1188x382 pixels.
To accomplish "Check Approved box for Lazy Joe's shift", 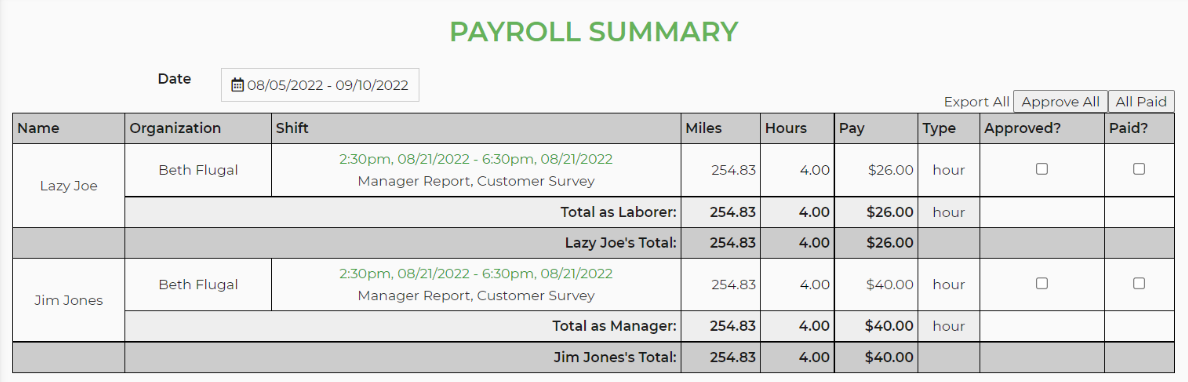I will (1042, 170).
